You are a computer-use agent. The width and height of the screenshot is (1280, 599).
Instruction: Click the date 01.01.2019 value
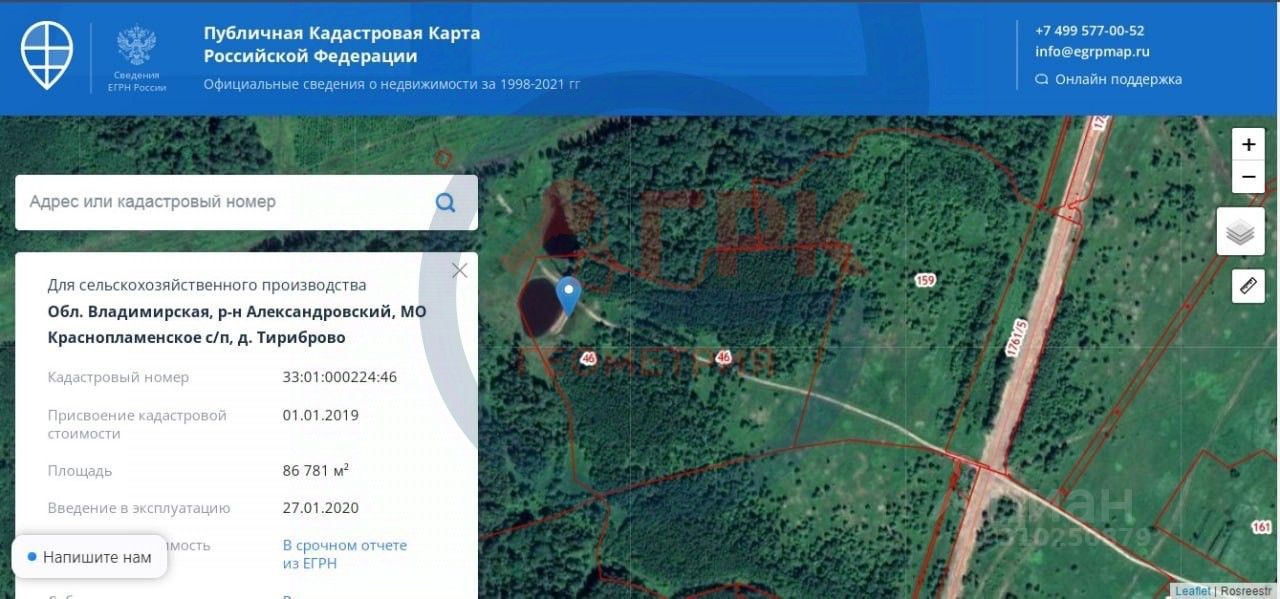(x=321, y=415)
